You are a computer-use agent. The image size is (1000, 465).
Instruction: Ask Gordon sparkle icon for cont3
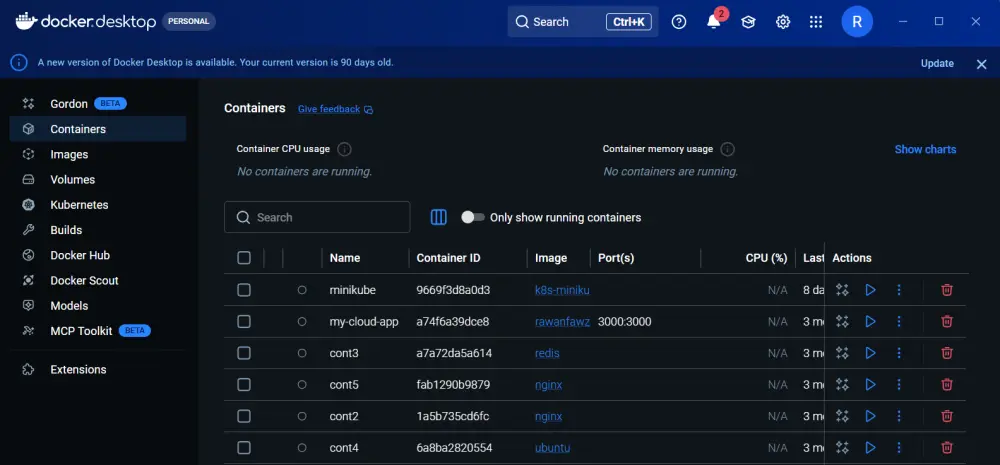coord(842,353)
